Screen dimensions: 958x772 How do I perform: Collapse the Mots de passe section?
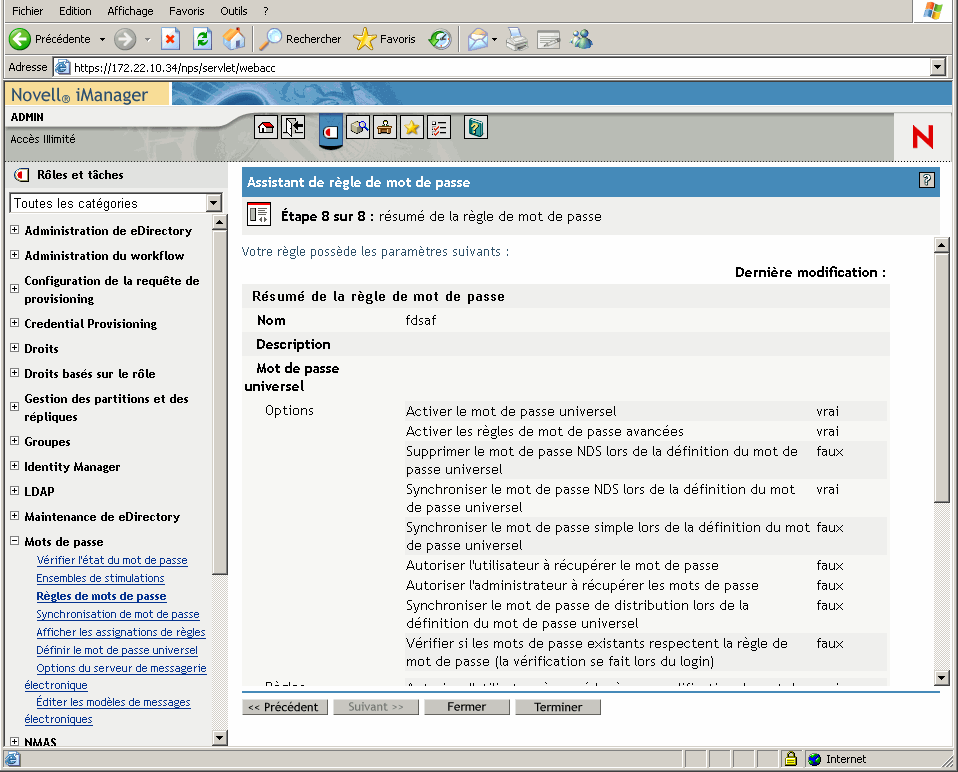pos(14,542)
